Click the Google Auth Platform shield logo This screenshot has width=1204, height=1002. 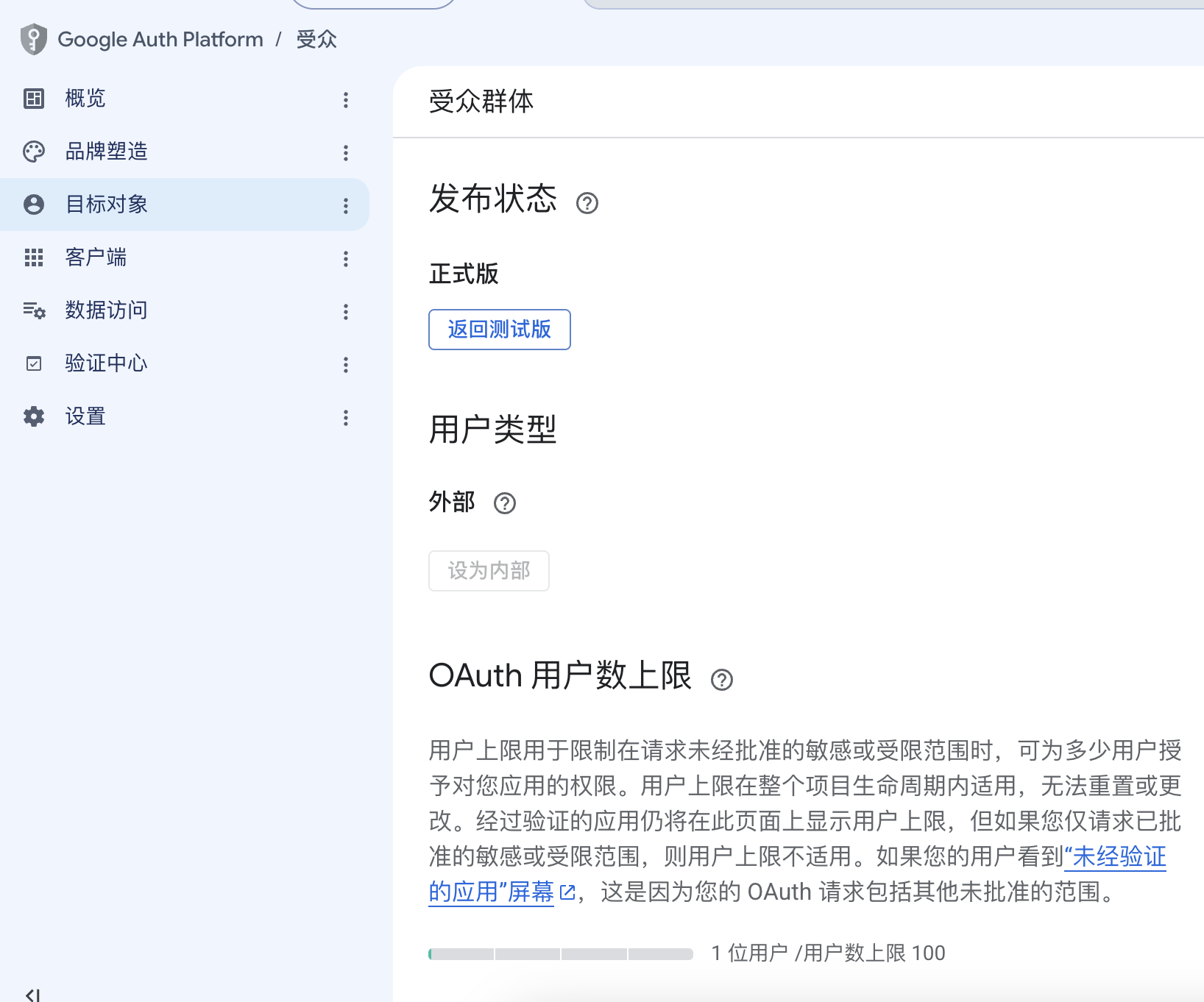pyautogui.click(x=34, y=39)
